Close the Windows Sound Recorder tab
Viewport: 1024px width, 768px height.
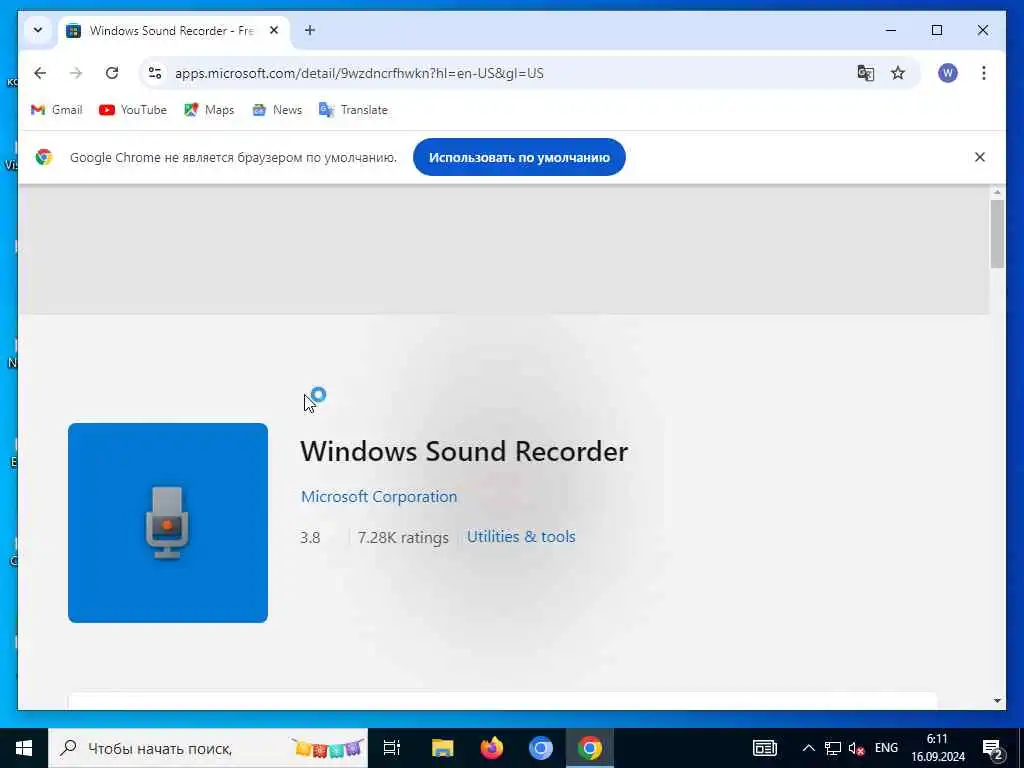tap(274, 30)
